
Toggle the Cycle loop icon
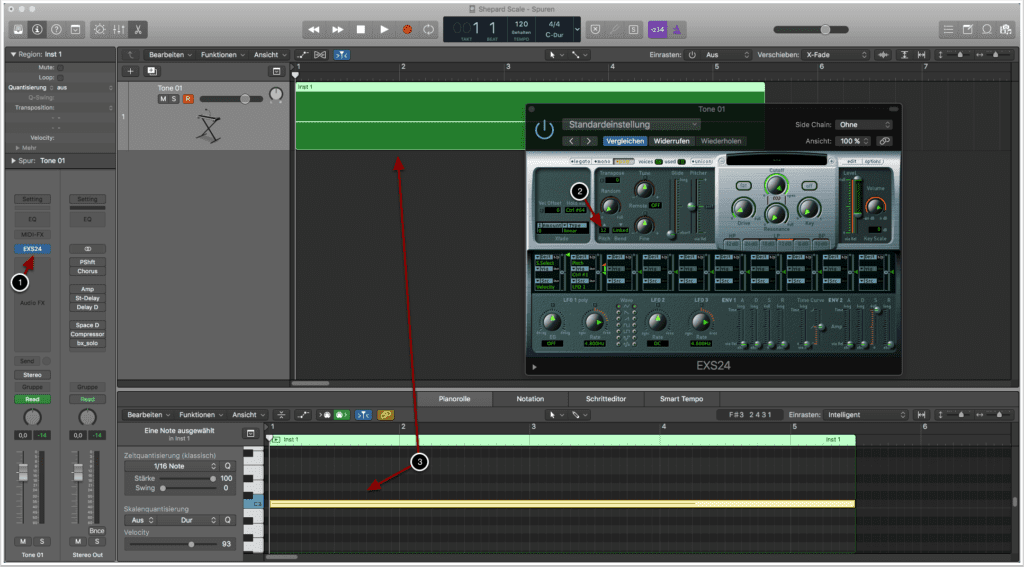pos(429,30)
